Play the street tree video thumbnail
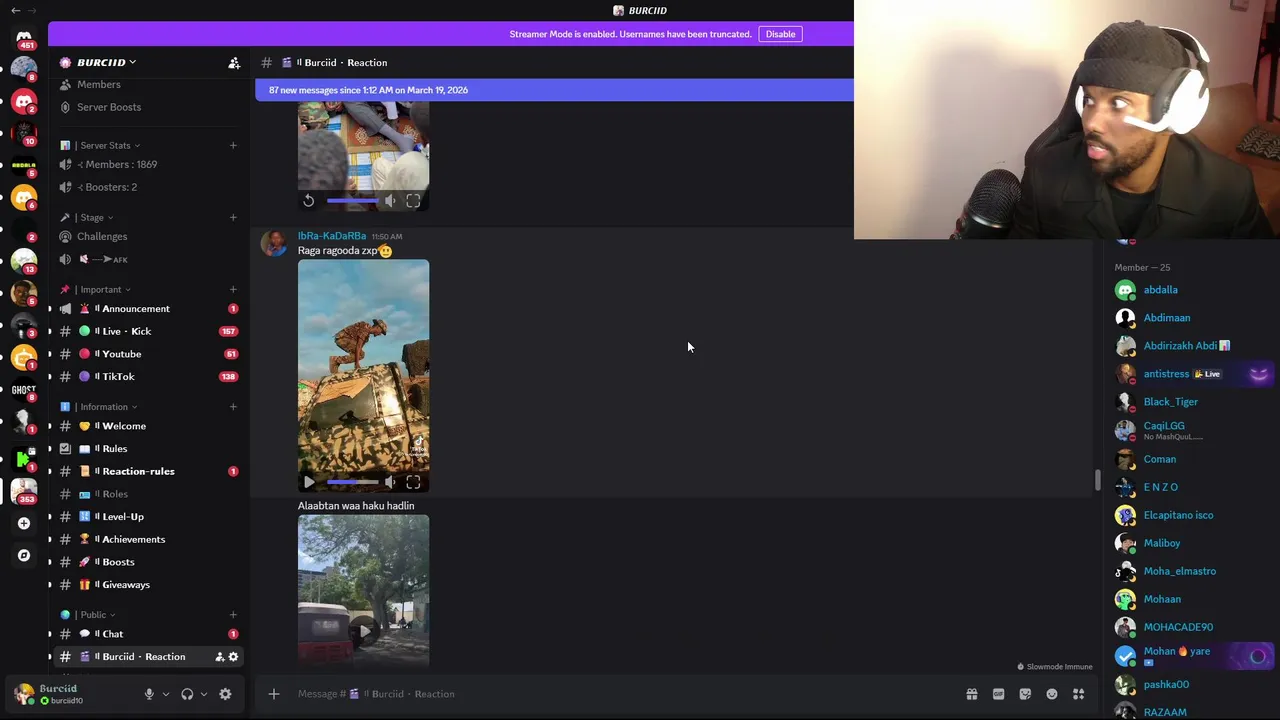 click(x=363, y=630)
